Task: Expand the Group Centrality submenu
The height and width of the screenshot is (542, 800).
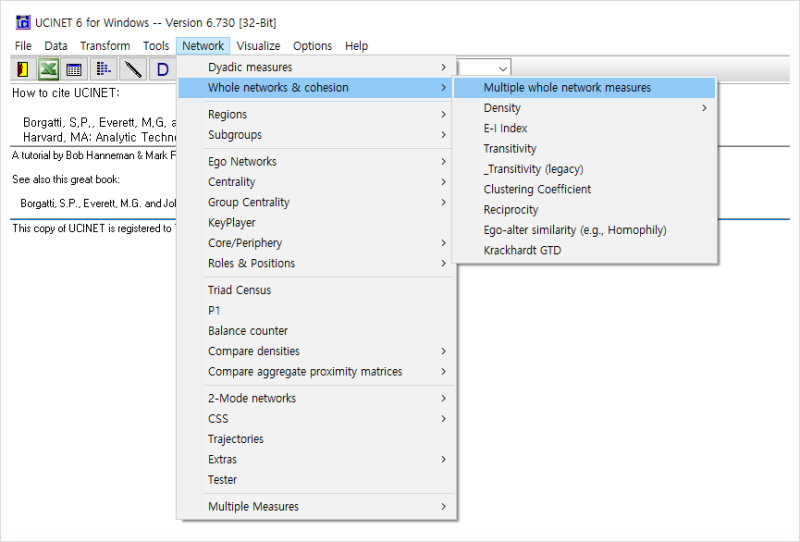Action: pos(316,202)
